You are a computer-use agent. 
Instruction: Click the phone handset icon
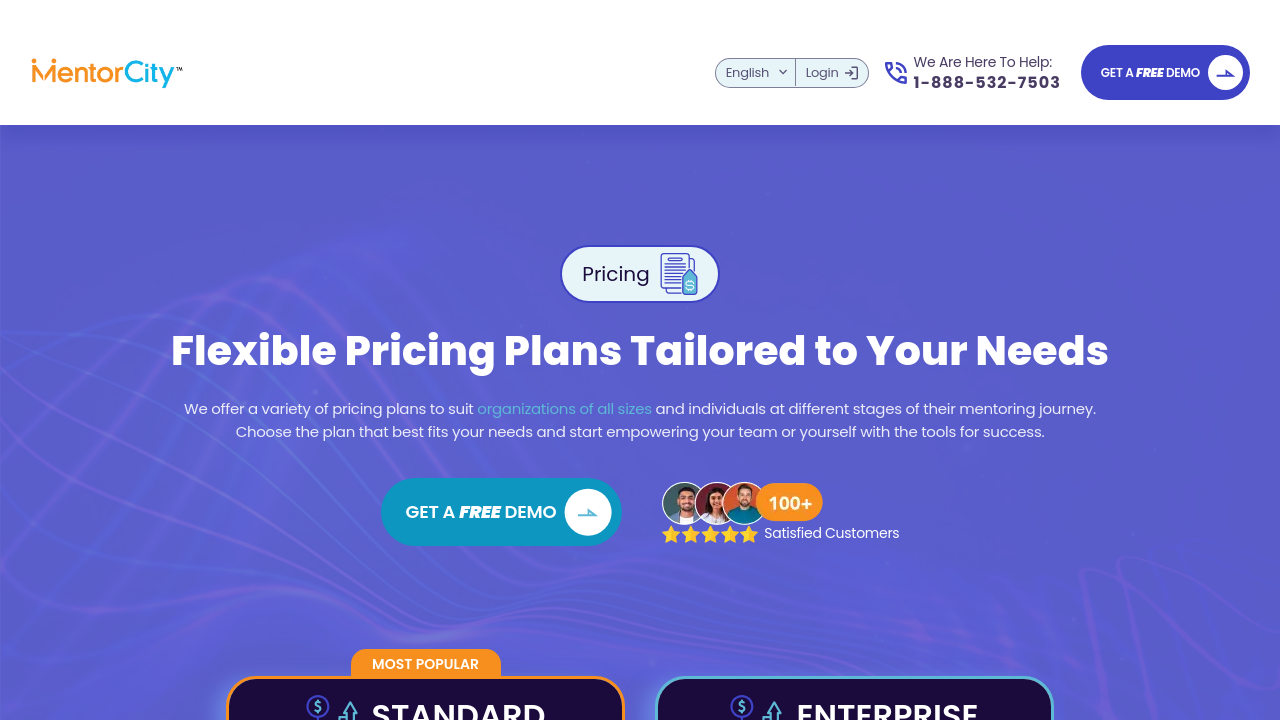[896, 73]
